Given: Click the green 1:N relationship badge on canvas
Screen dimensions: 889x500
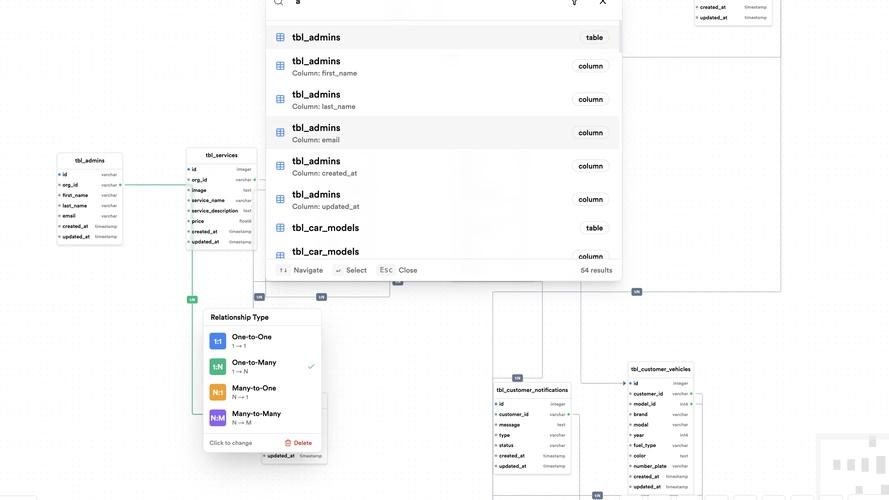Looking at the screenshot, I should pyautogui.click(x=192, y=299).
